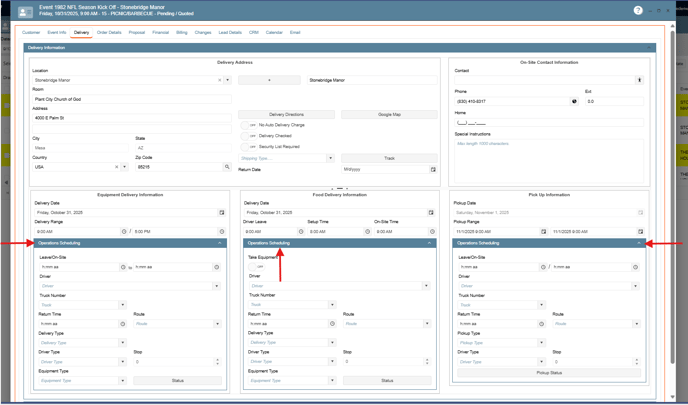688x405 pixels.
Task: Open the Financial tab
Action: click(160, 33)
